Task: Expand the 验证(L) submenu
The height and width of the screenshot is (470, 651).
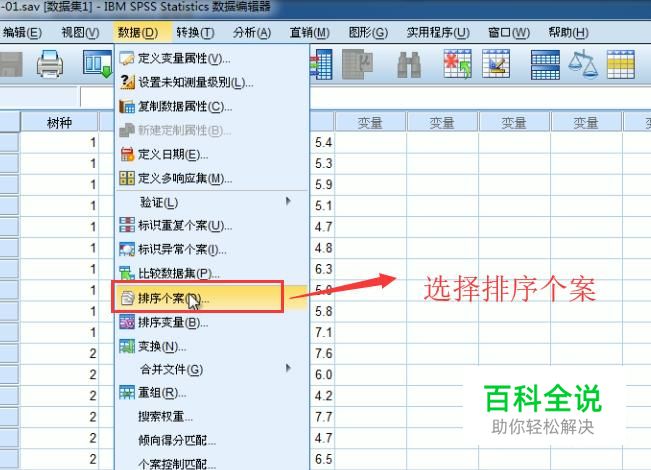Action: point(212,202)
